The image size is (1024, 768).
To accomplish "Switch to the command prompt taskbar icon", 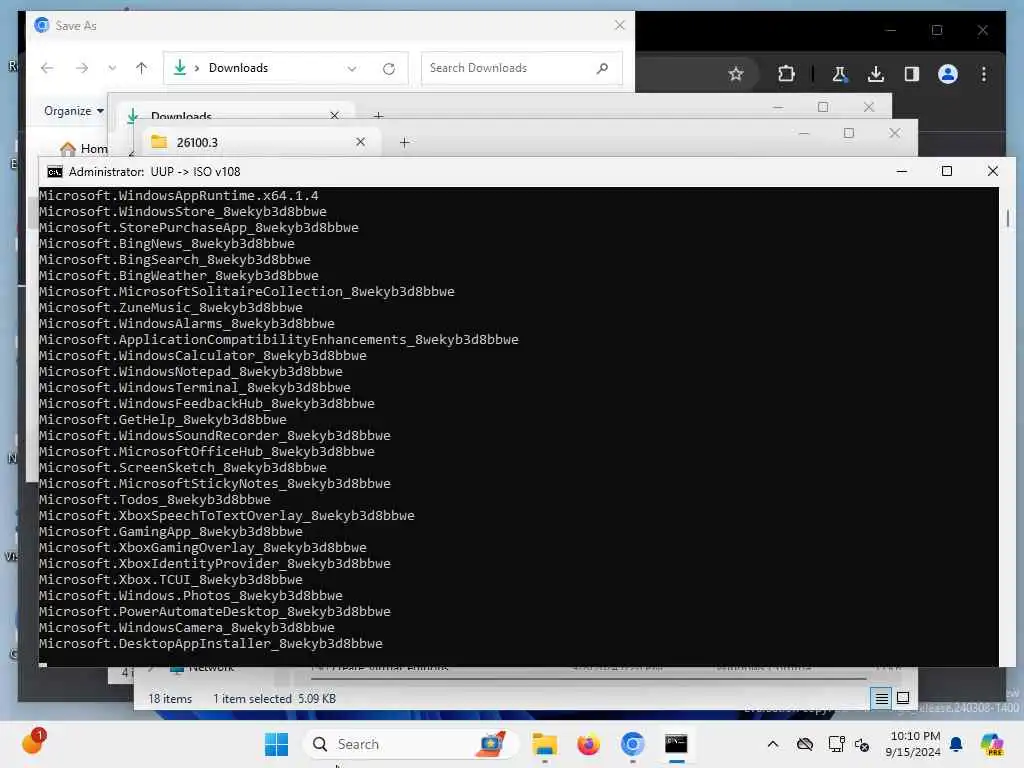I will (676, 744).
